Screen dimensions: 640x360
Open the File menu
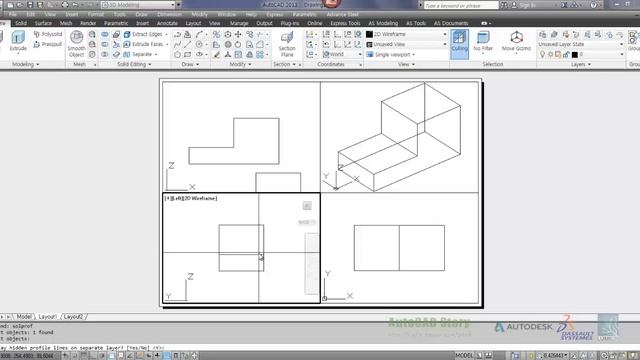coord(13,14)
